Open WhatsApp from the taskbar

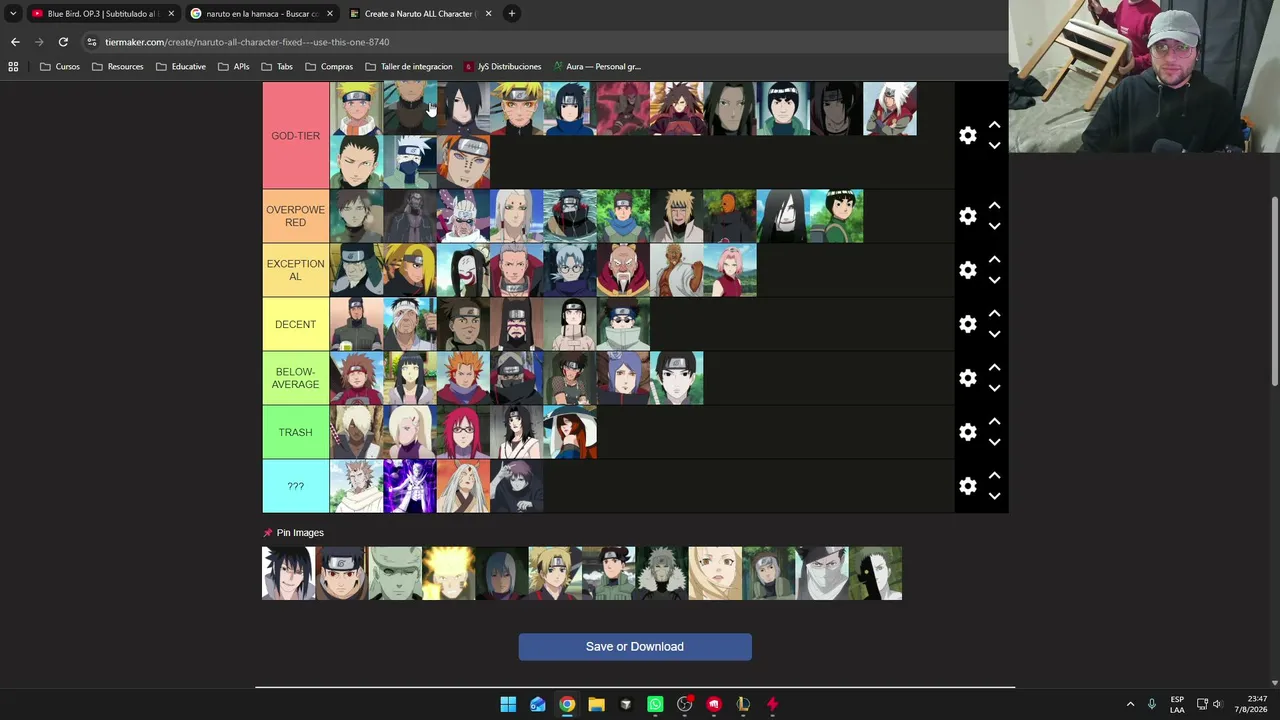(655, 704)
